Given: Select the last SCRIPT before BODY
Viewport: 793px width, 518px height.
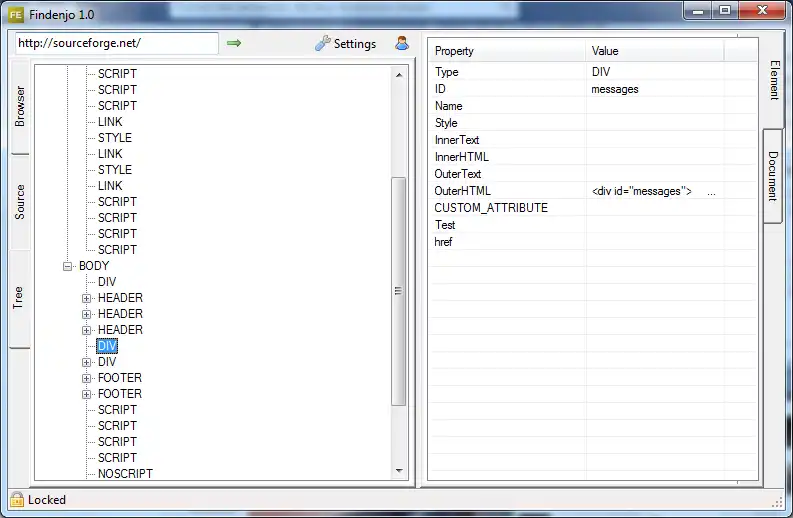Looking at the screenshot, I should pyautogui.click(x=117, y=250).
